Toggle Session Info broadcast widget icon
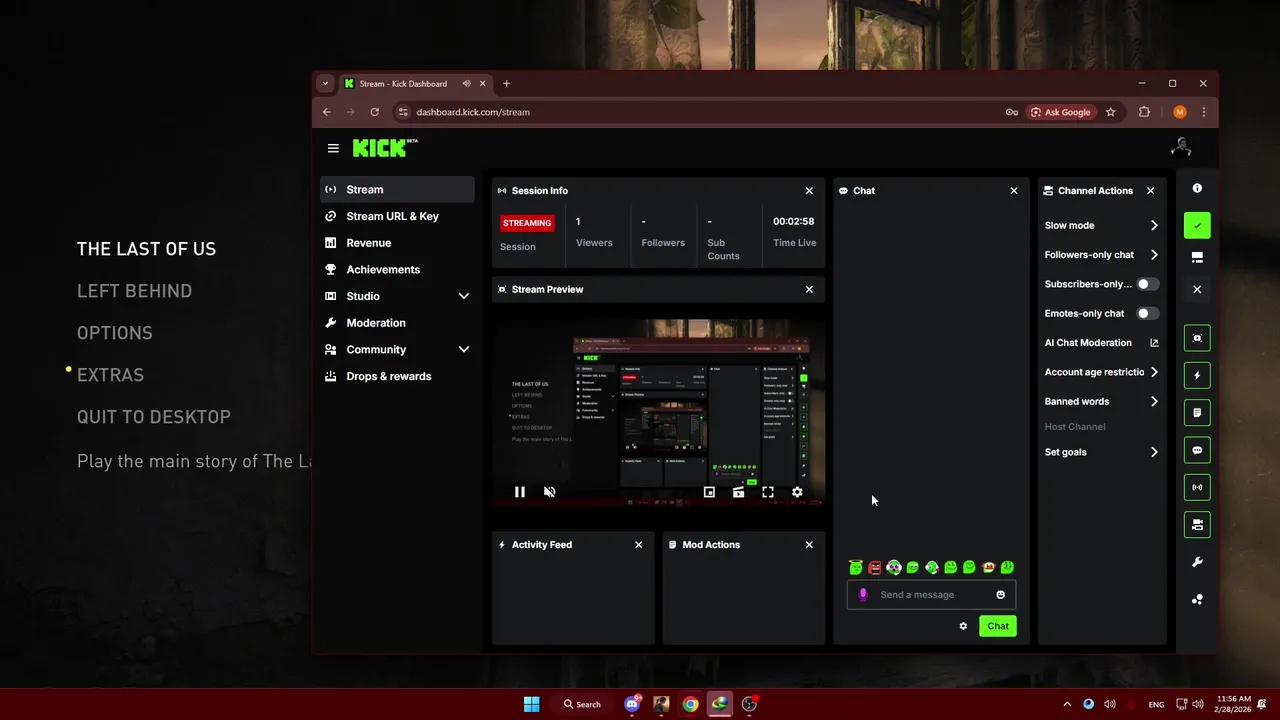This screenshot has width=1280, height=720. coord(1197,487)
